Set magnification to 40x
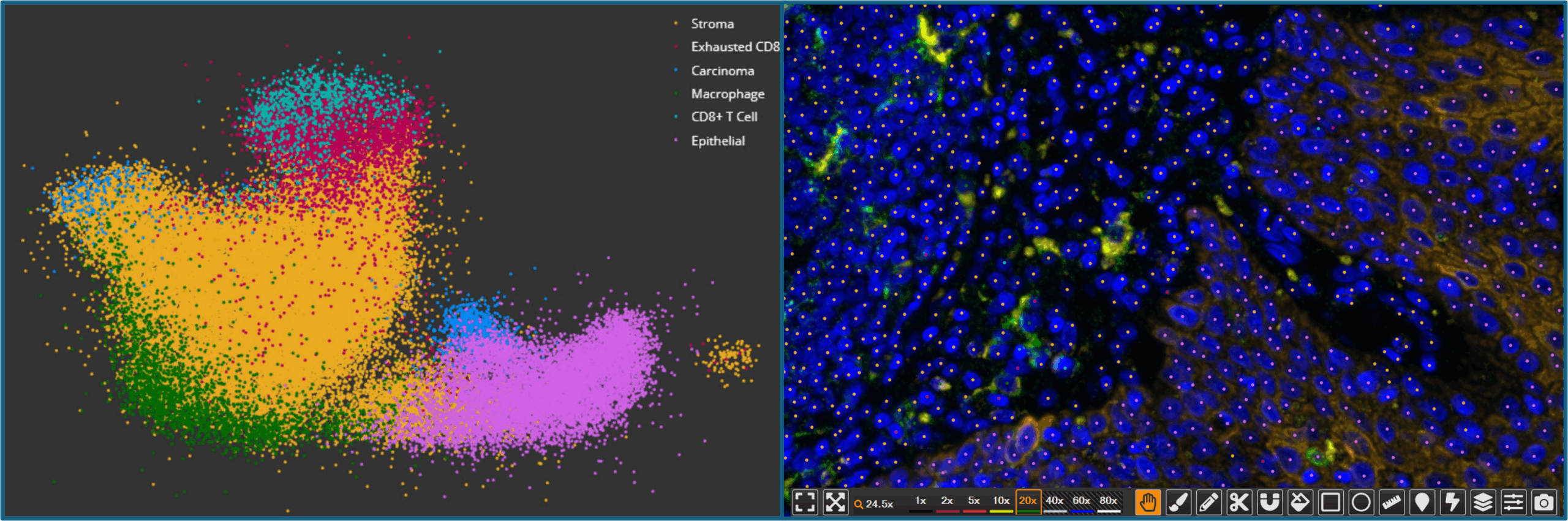 (1055, 501)
